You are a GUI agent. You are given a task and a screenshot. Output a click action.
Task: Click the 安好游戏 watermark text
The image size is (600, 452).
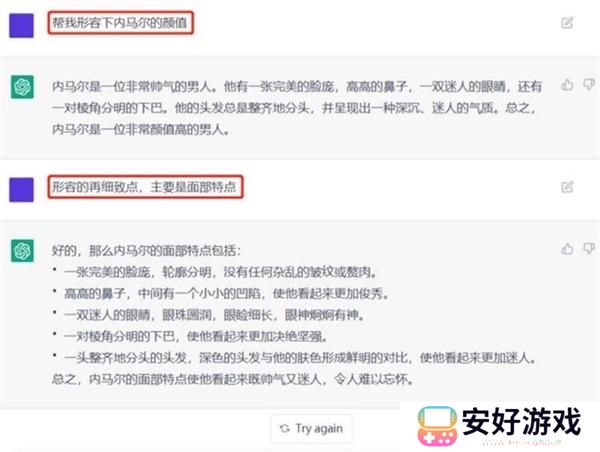click(521, 421)
